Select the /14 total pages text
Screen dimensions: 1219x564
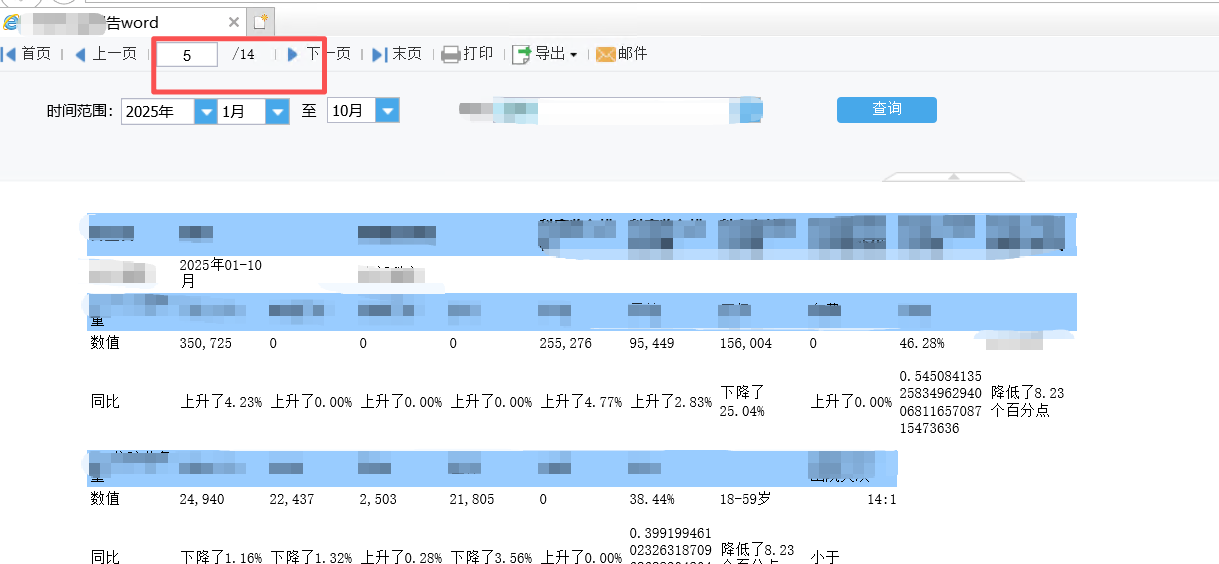[243, 55]
